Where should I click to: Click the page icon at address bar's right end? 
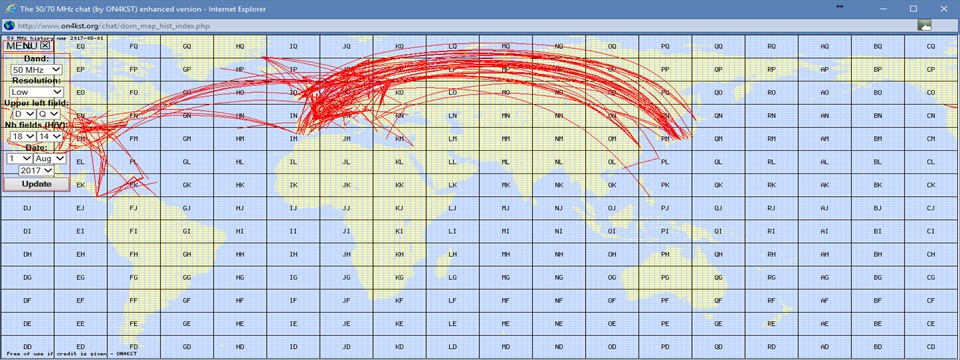coord(924,26)
